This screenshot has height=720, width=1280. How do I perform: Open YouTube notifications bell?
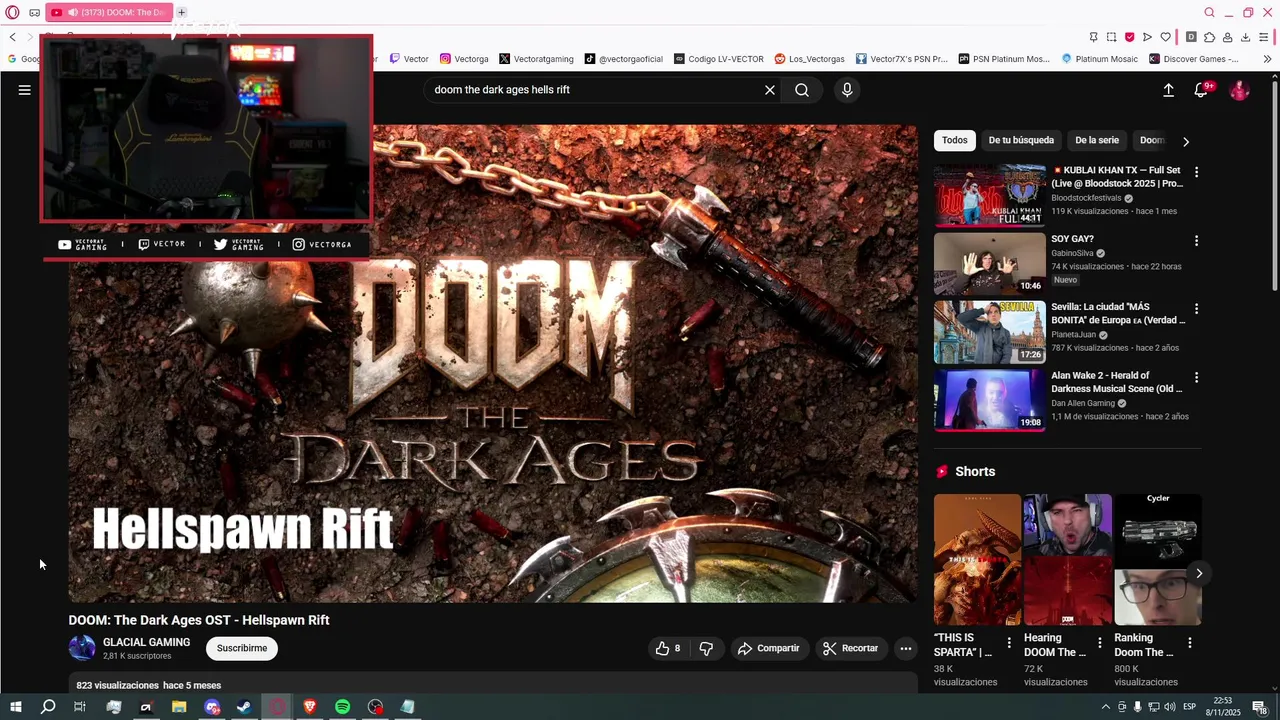[x=1201, y=90]
